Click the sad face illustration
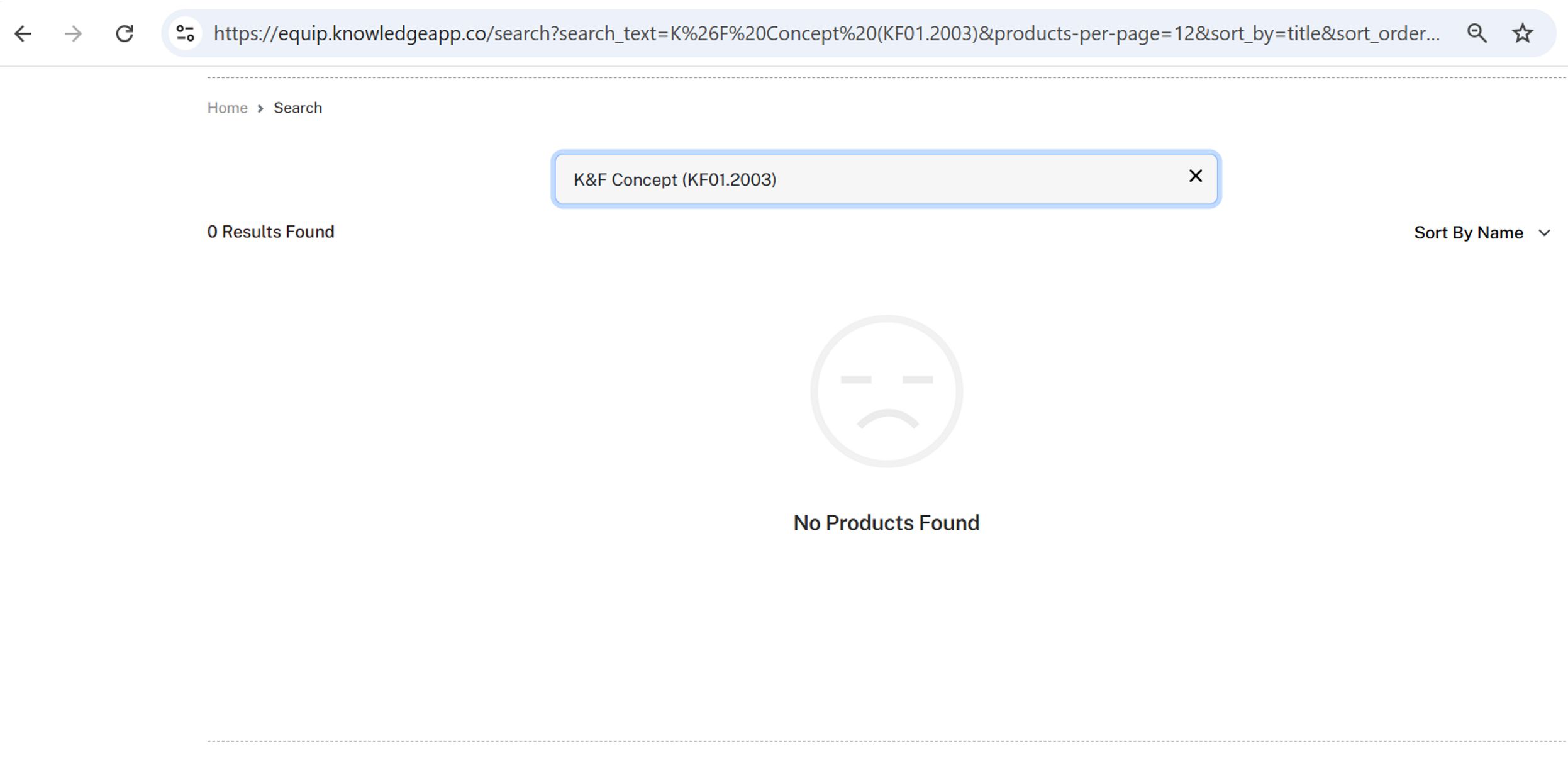 coord(886,391)
